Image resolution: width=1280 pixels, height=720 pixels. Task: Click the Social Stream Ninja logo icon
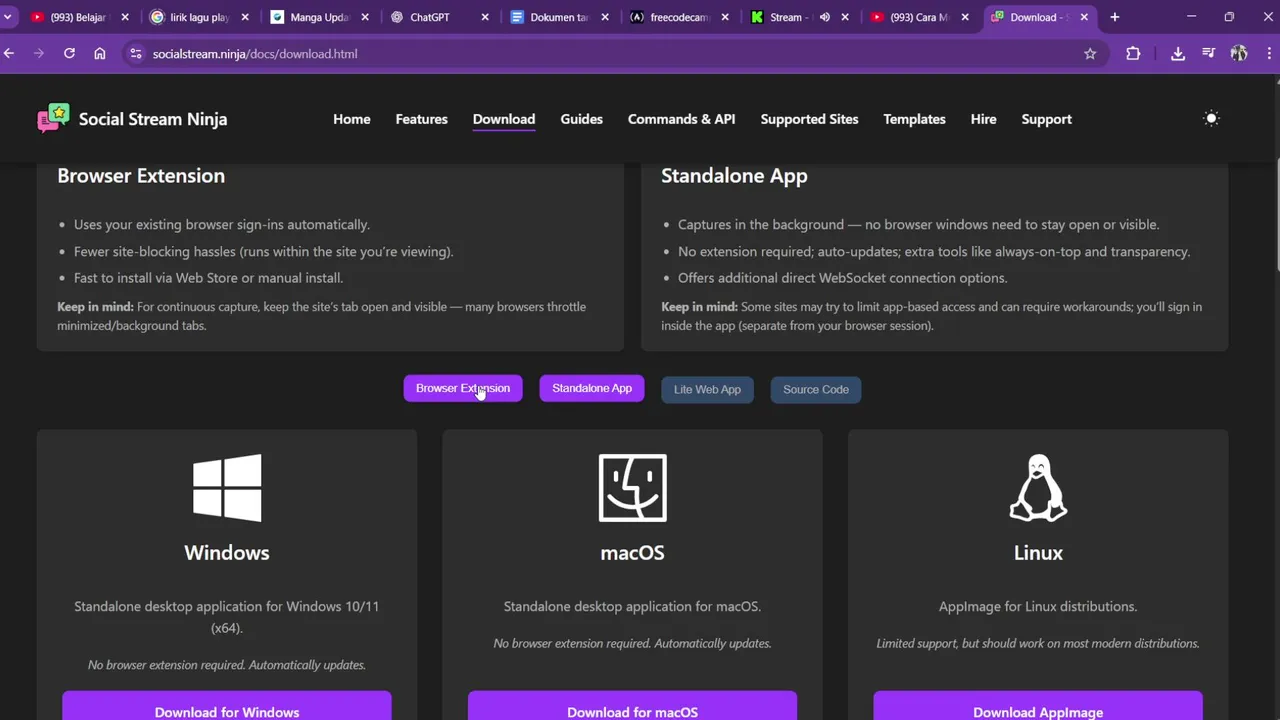click(54, 118)
